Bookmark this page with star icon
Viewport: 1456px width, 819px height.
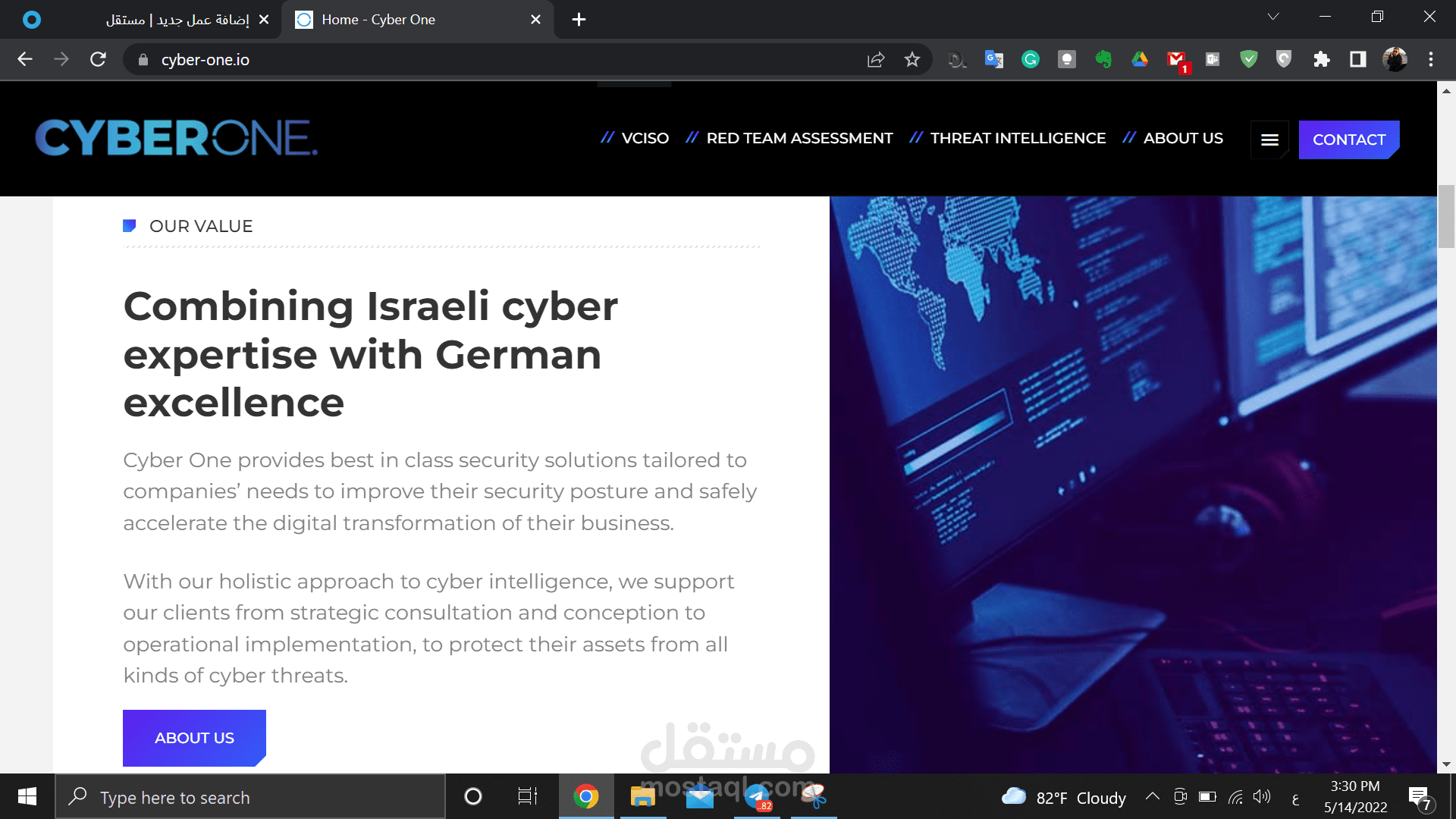912,59
